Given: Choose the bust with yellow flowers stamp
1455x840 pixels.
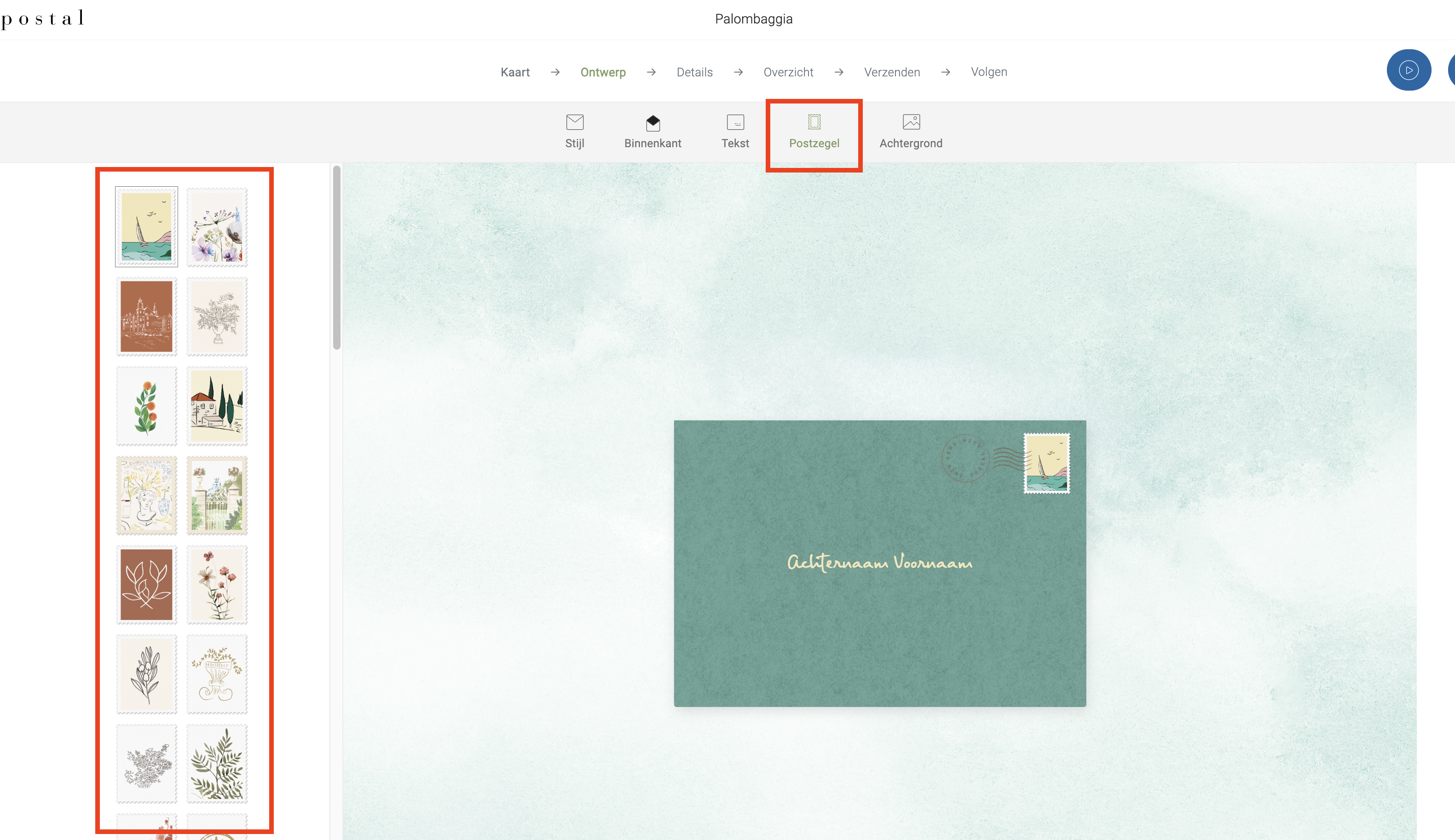Looking at the screenshot, I should point(146,495).
